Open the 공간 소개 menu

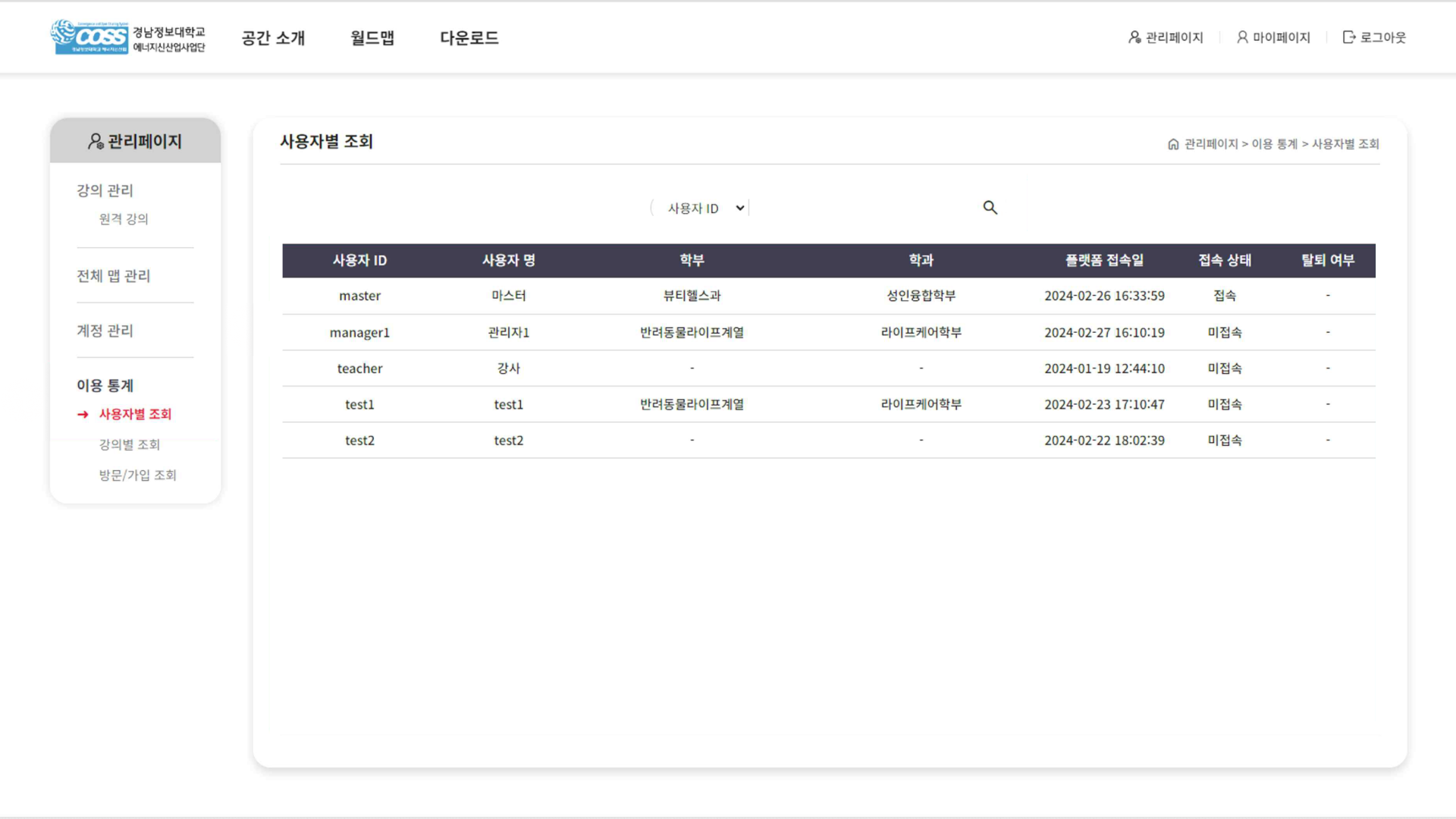(273, 38)
